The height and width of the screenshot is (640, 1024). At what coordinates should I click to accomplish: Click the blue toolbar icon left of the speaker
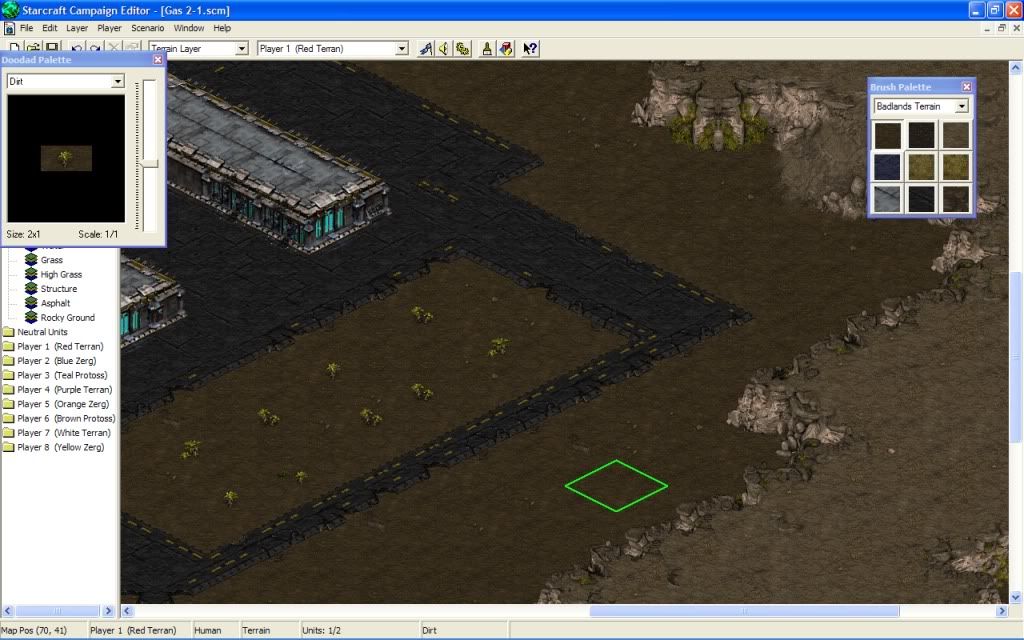coord(426,48)
